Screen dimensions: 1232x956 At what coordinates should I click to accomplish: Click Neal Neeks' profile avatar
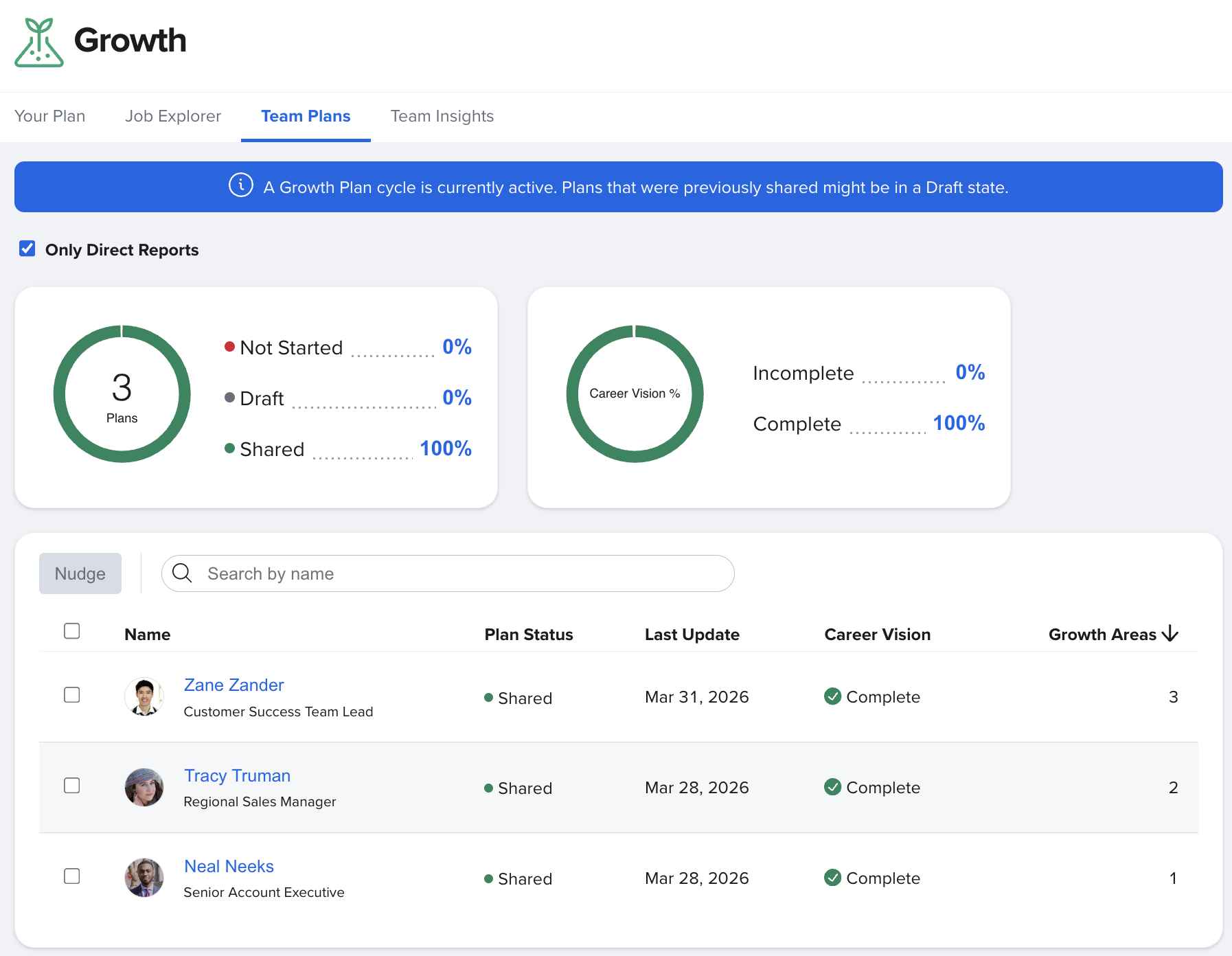[x=144, y=878]
